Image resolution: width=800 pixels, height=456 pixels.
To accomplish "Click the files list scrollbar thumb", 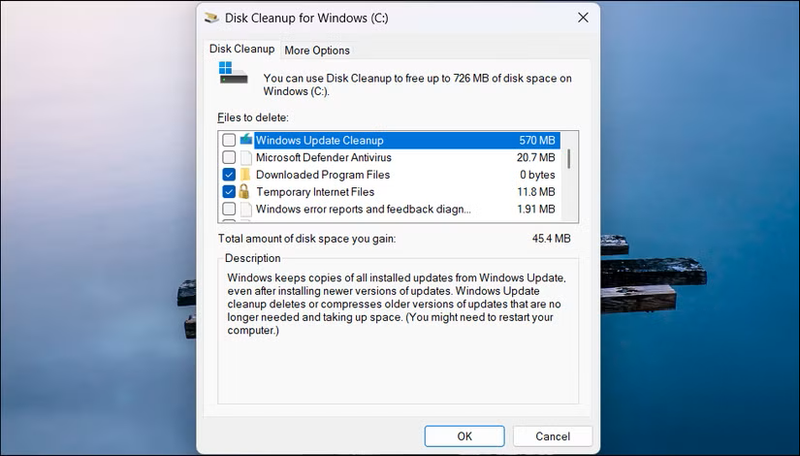I will click(x=569, y=159).
